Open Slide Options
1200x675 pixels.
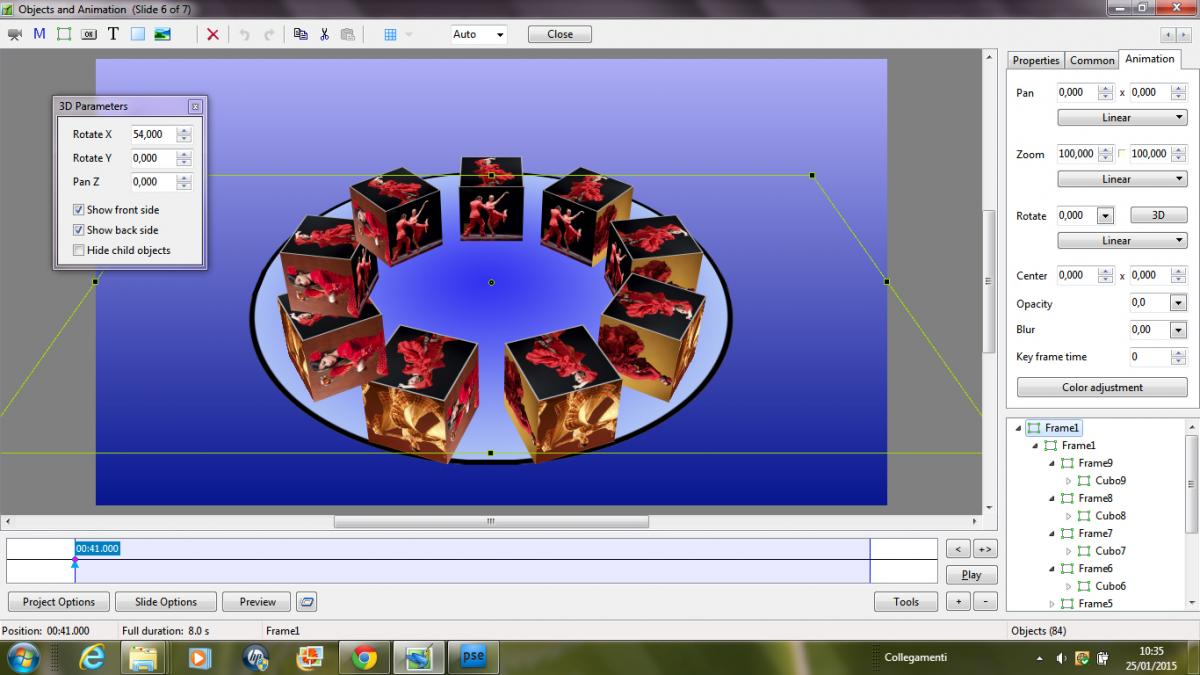pyautogui.click(x=165, y=602)
